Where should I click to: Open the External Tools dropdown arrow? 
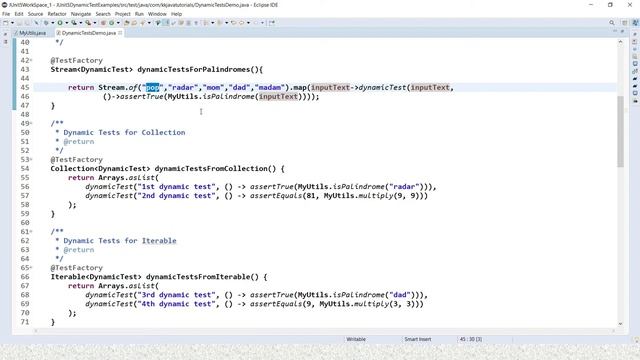coord(95,23)
